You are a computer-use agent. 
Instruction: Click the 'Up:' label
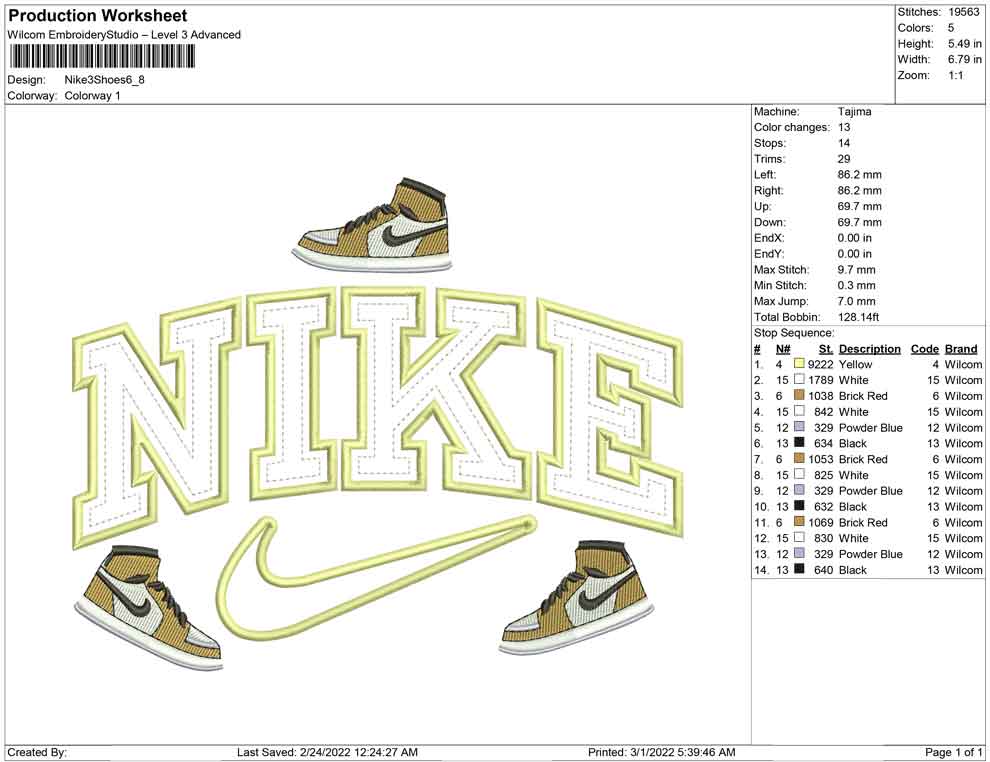(x=762, y=206)
